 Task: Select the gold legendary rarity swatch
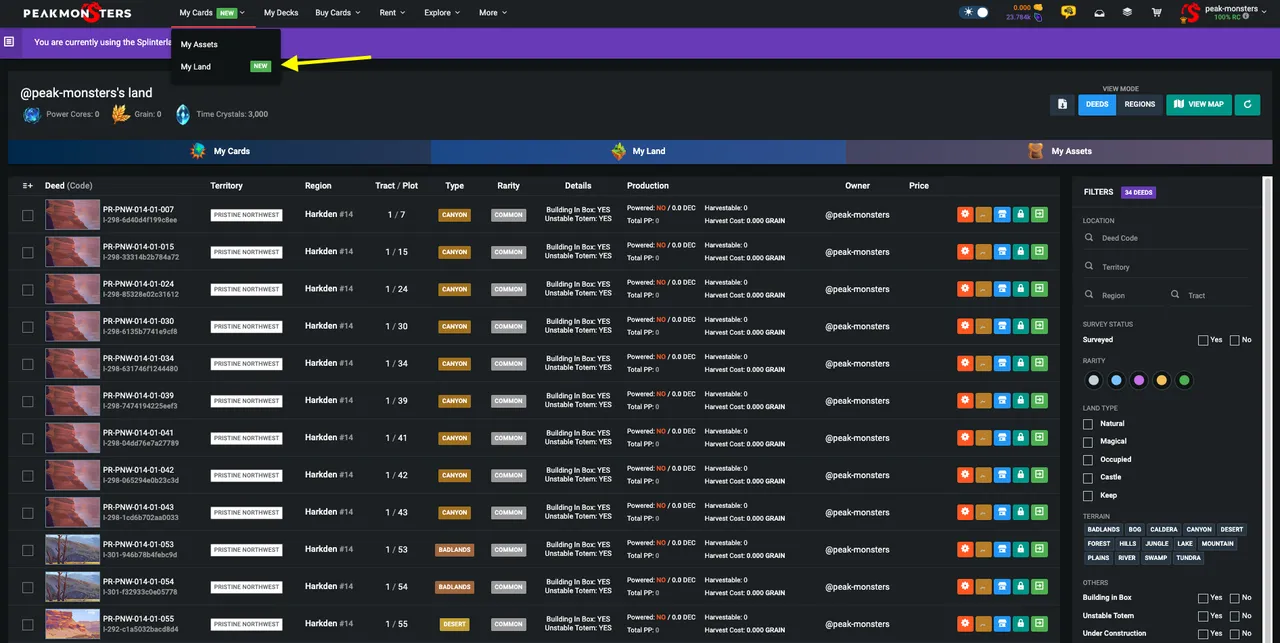point(1162,381)
